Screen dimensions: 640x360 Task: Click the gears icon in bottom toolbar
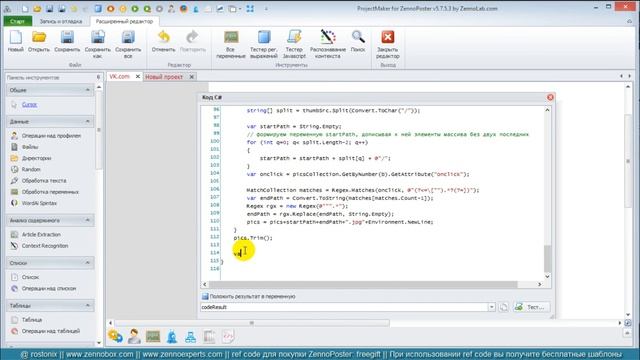tap(116, 336)
